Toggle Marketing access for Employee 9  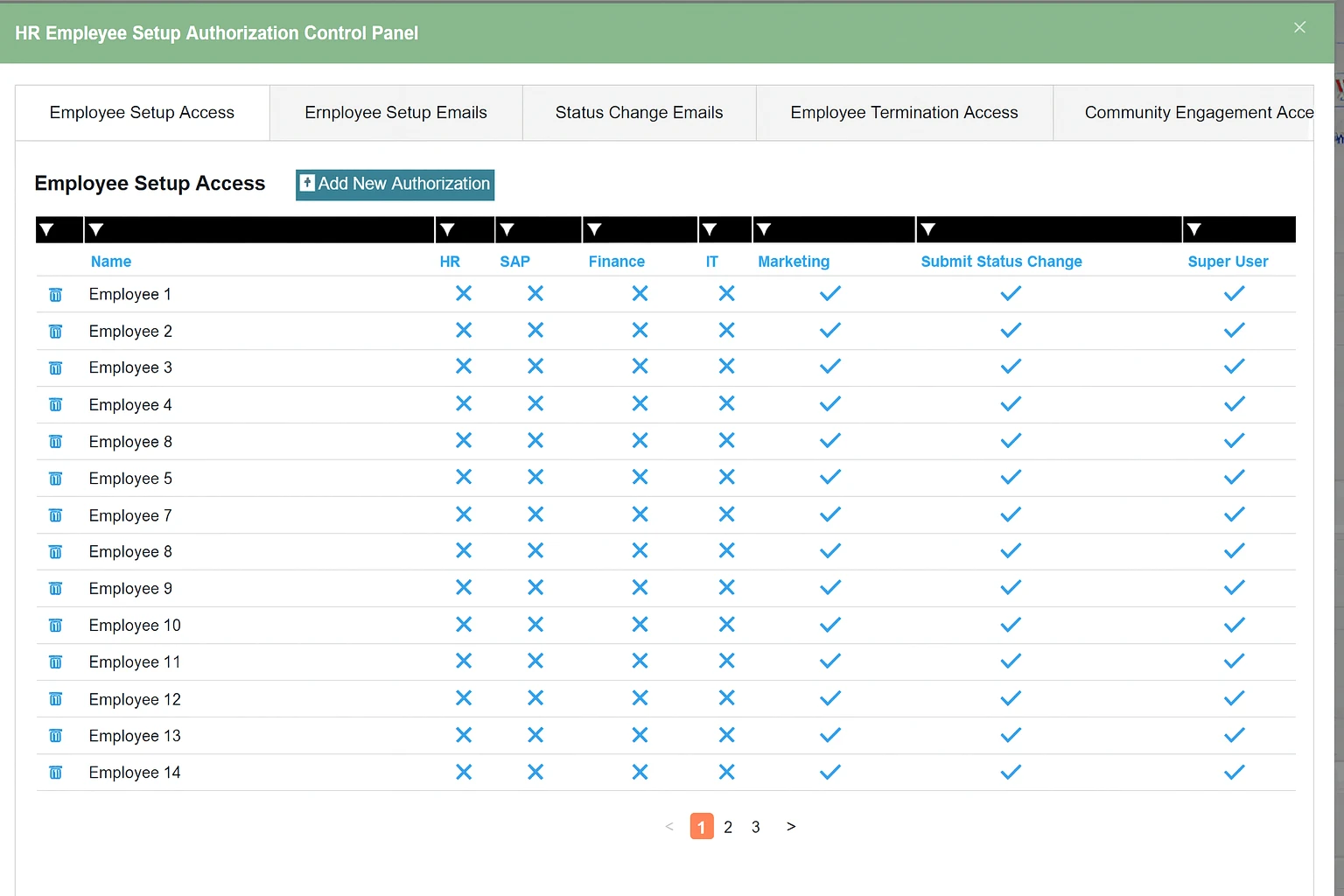[x=830, y=587]
